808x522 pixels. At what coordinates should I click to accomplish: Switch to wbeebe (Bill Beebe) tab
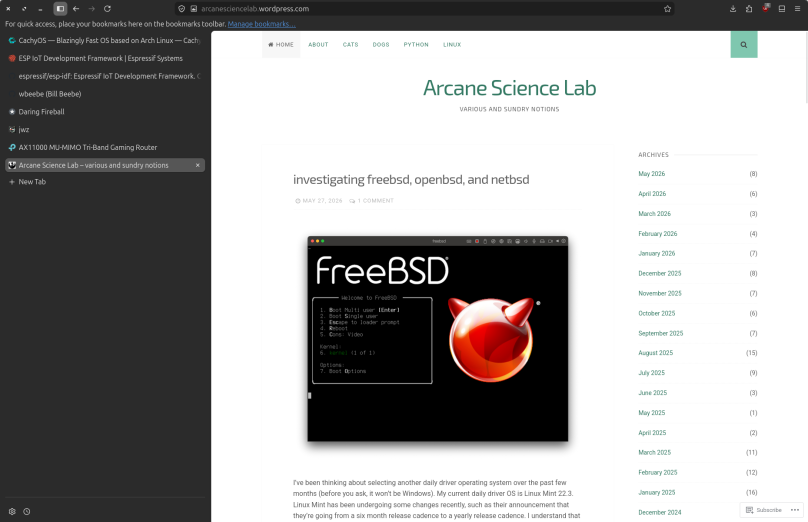click(x=105, y=94)
